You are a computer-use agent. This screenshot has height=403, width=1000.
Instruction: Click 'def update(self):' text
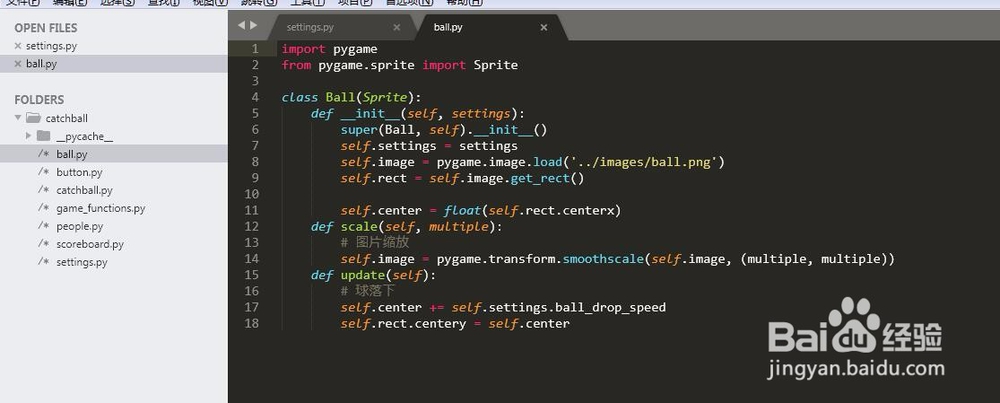click(374, 275)
